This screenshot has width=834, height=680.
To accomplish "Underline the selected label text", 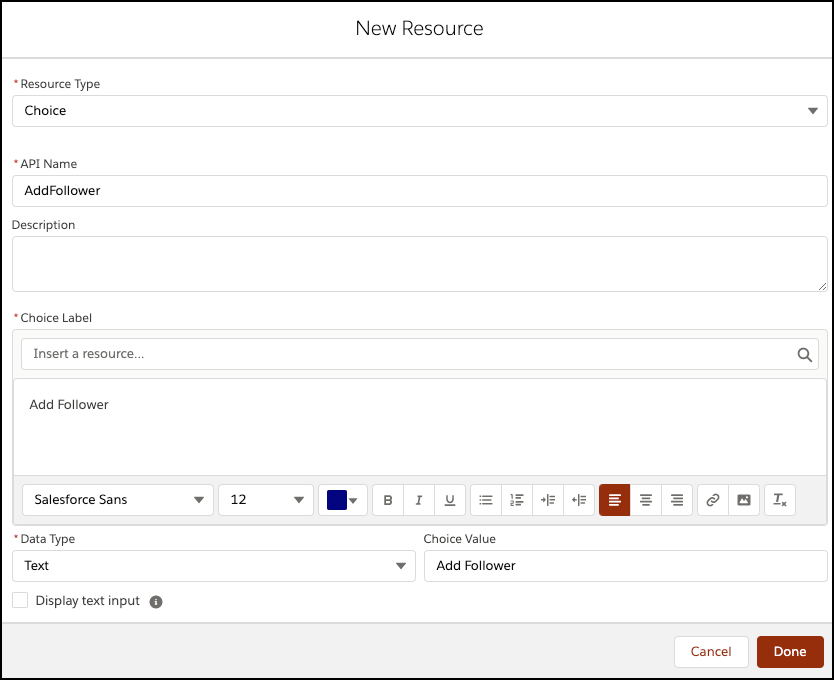I will pos(450,500).
